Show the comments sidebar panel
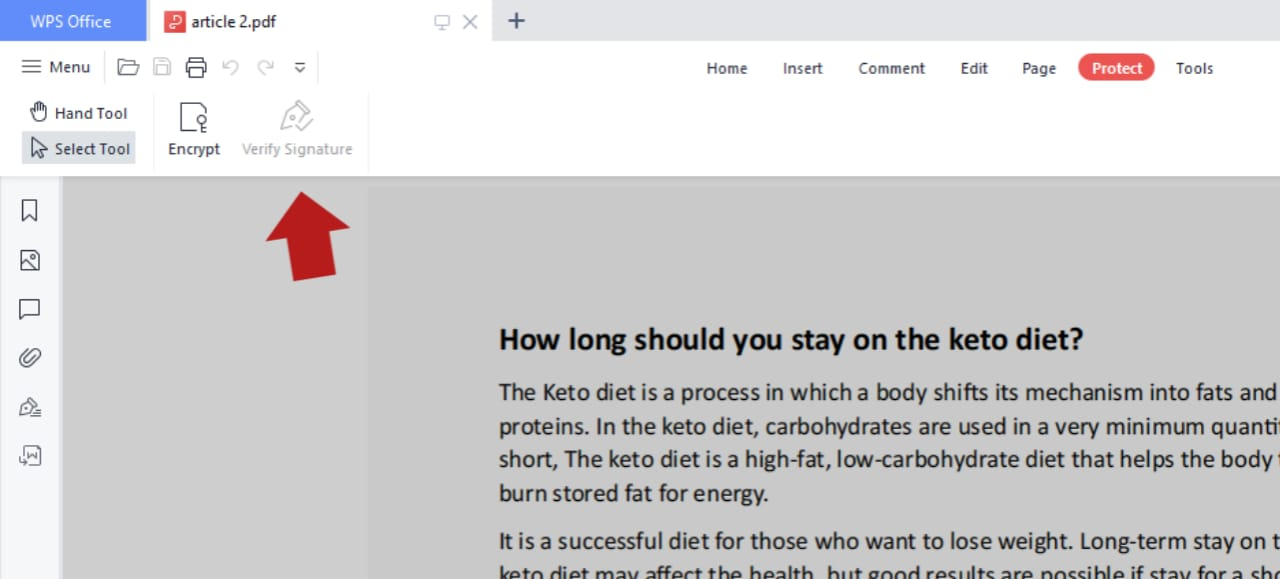Image resolution: width=1280 pixels, height=579 pixels. point(29,309)
